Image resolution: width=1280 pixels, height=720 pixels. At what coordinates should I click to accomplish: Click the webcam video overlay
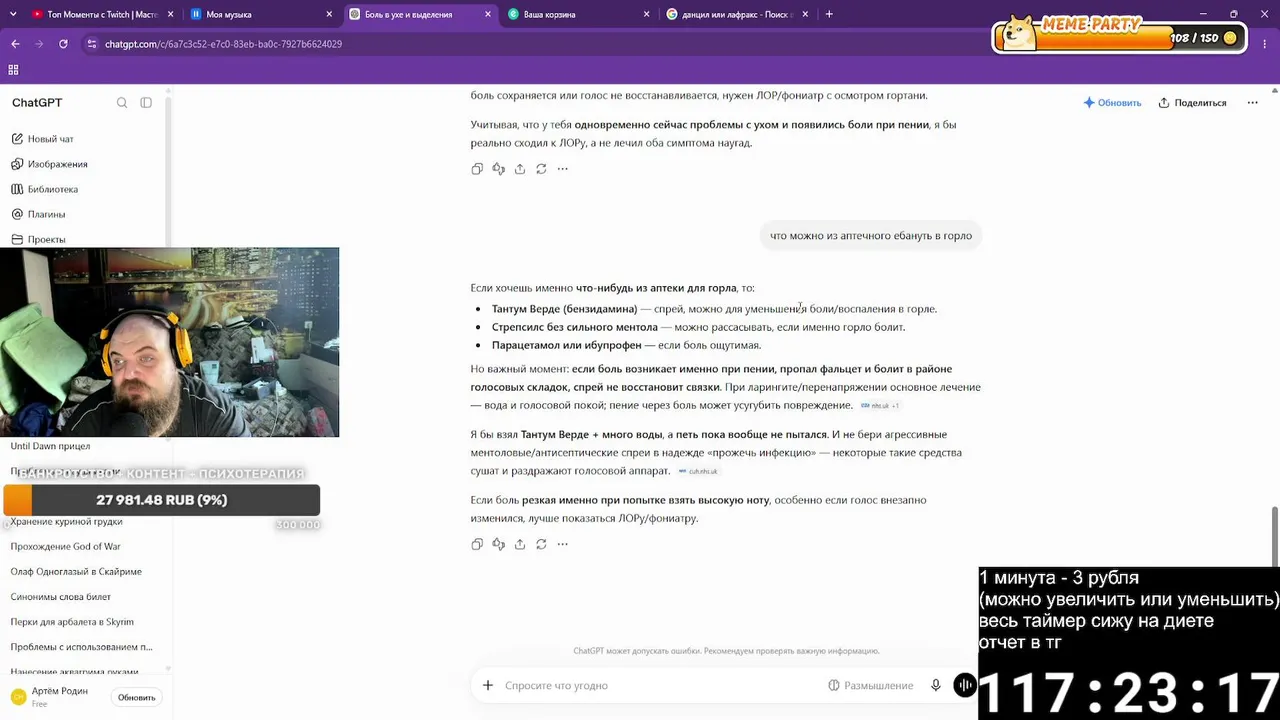(x=169, y=342)
